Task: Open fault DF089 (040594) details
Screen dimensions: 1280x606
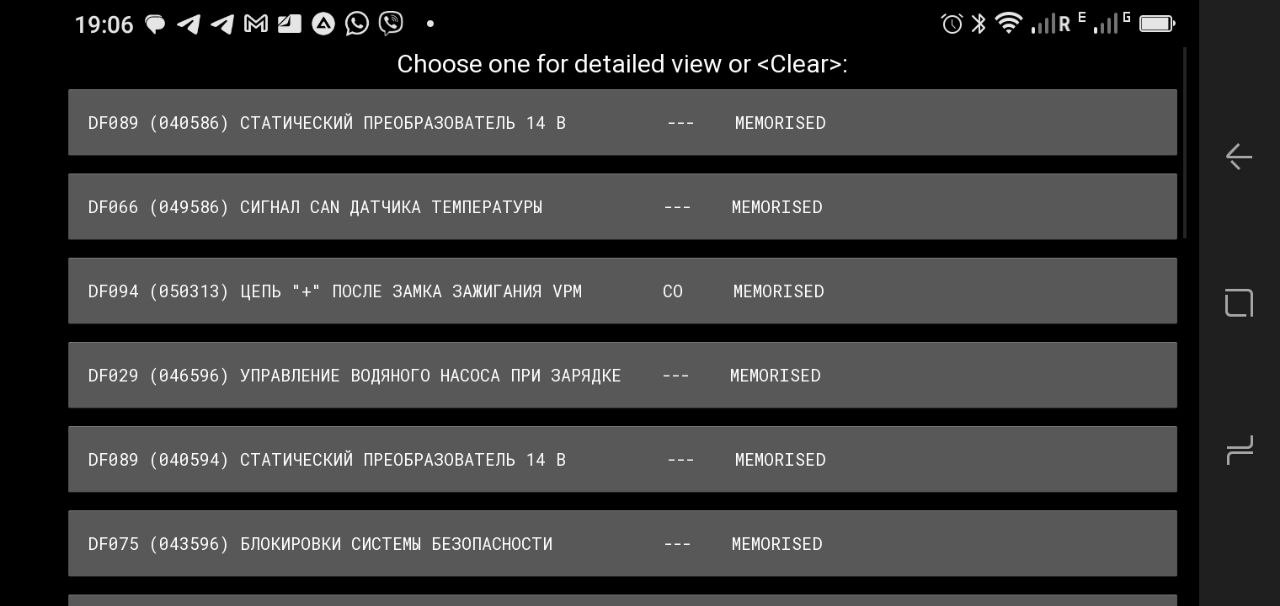Action: [x=622, y=459]
